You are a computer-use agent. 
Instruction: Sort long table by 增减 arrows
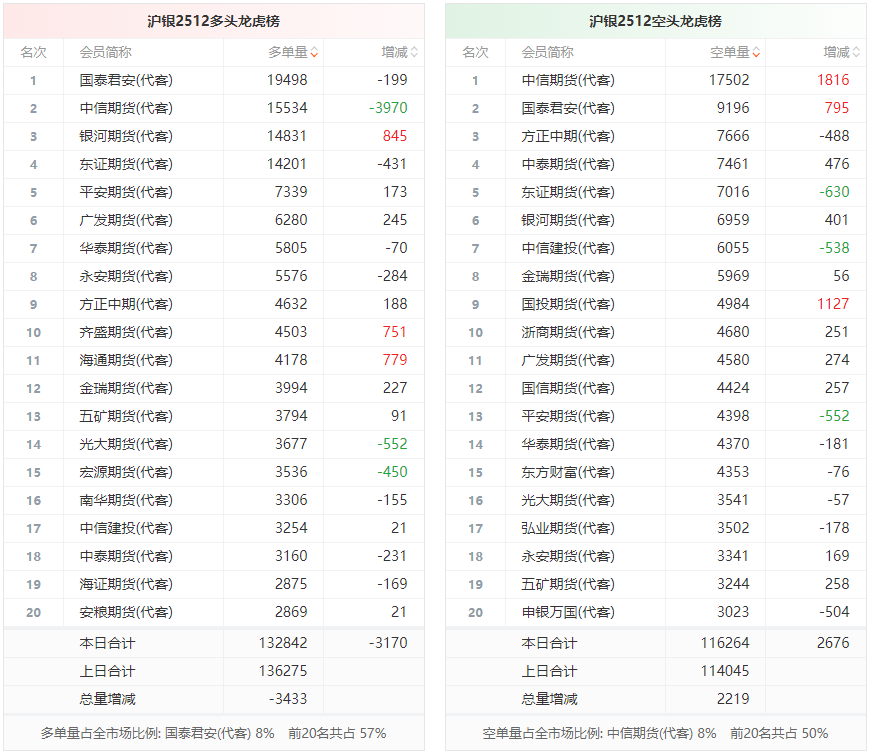point(414,53)
